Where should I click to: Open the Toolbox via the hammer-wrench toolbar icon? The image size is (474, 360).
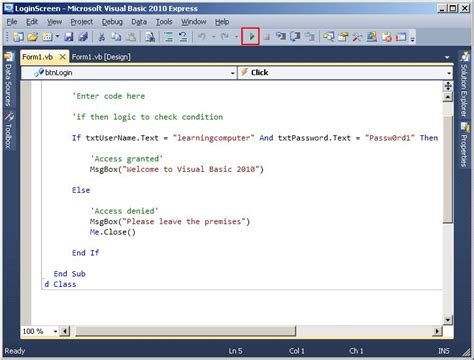pos(357,36)
